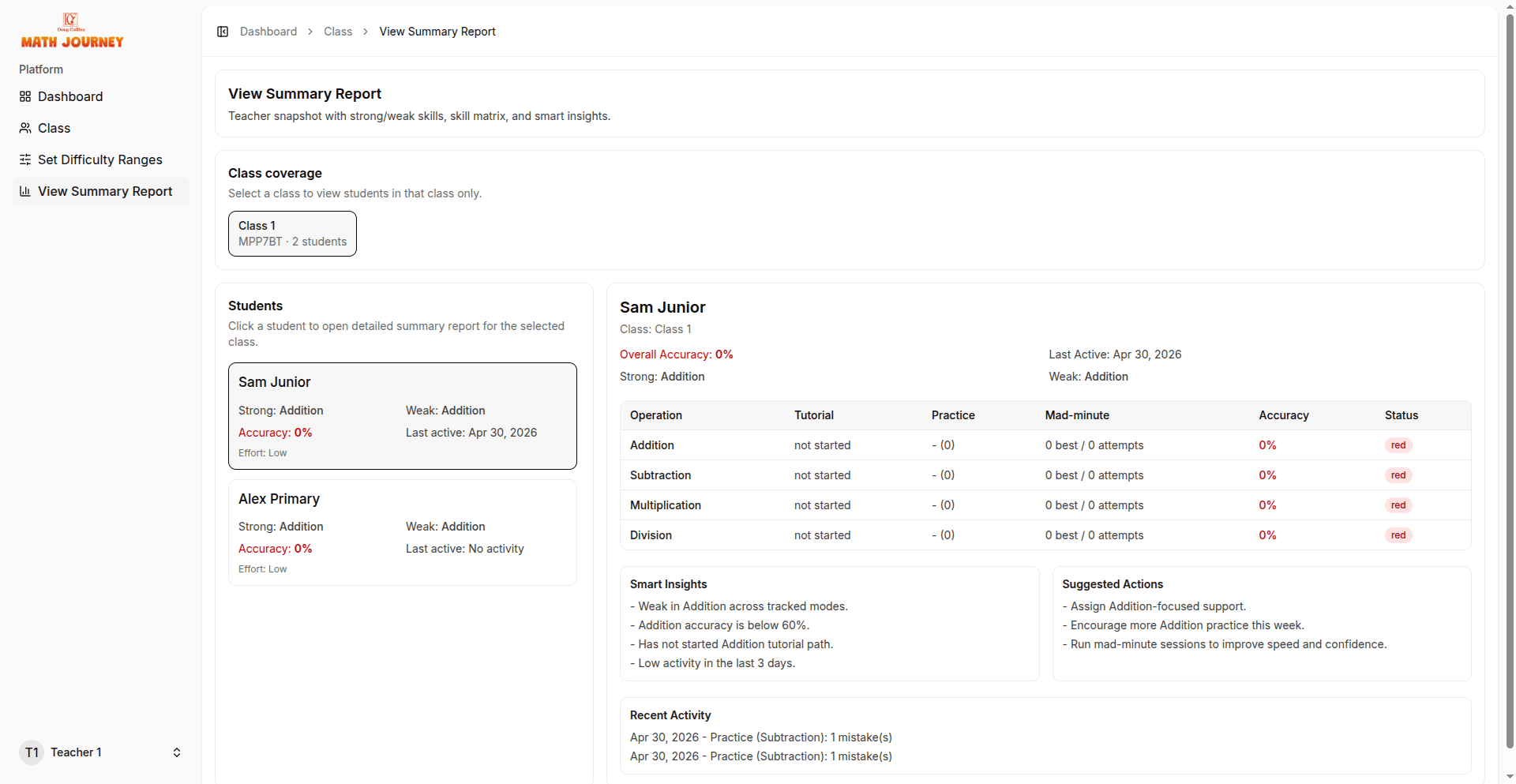Click the Multiplication operation row label

pyautogui.click(x=666, y=505)
